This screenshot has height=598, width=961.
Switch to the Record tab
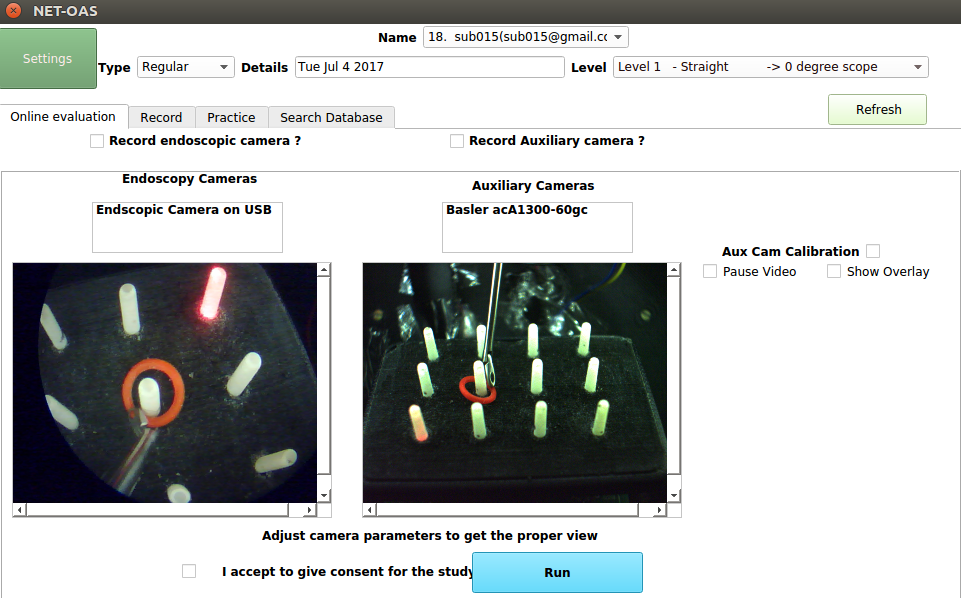coord(161,118)
